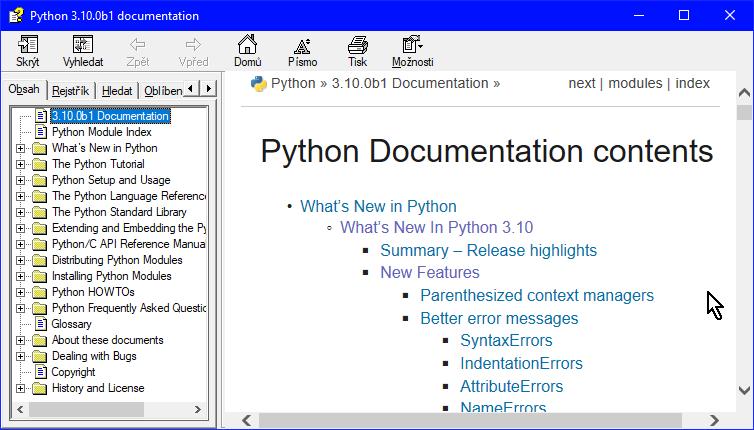The height and width of the screenshot is (430, 754).
Task: Switch to the Rejstřík tab
Action: click(x=71, y=91)
